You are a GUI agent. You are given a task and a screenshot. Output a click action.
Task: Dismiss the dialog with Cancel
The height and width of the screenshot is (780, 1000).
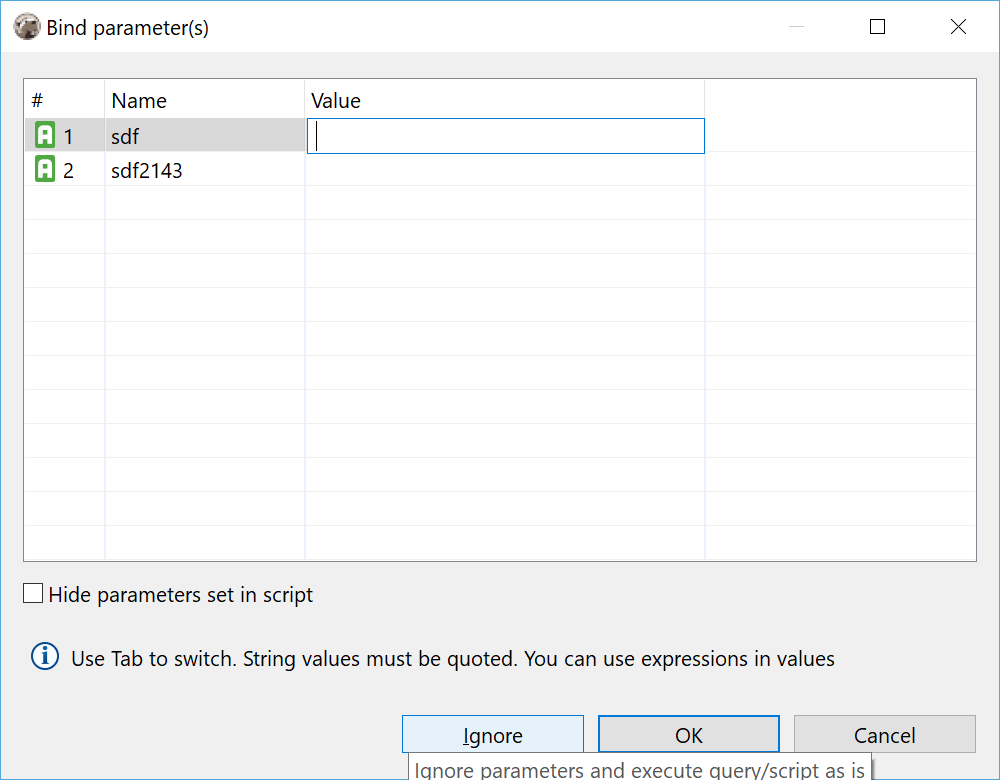point(884,734)
